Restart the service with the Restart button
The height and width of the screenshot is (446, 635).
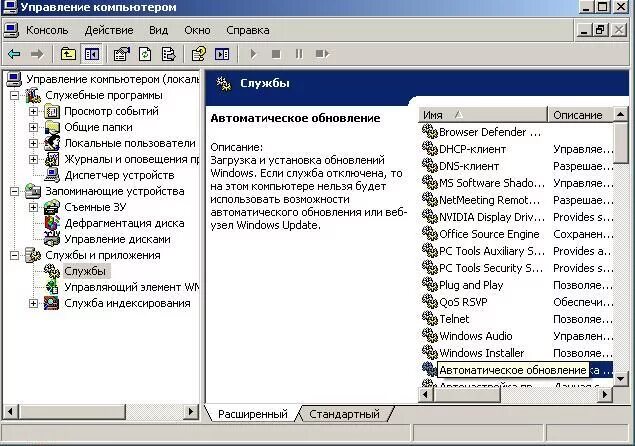tap(322, 54)
